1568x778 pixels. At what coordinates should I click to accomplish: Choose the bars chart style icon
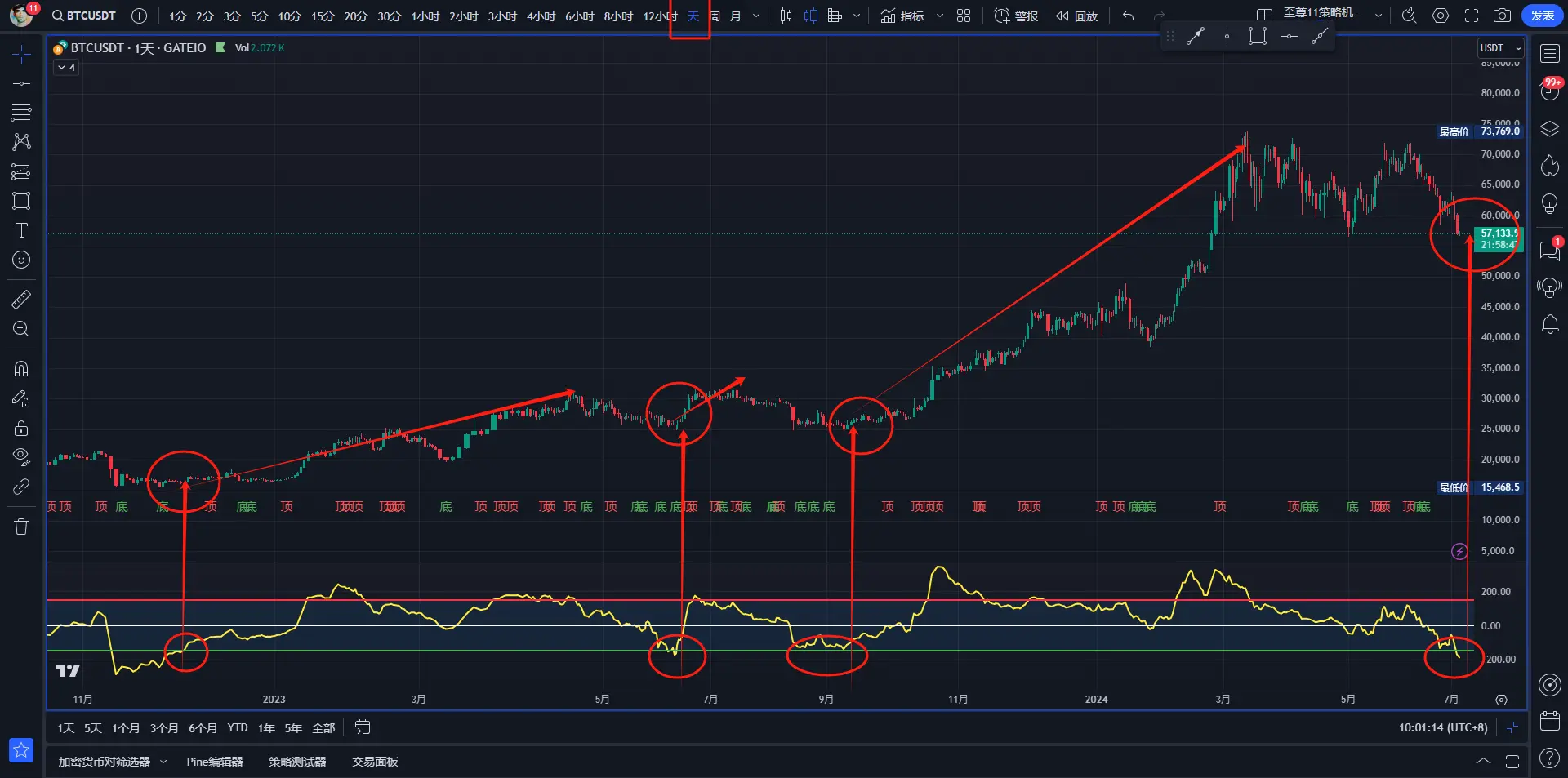786,16
